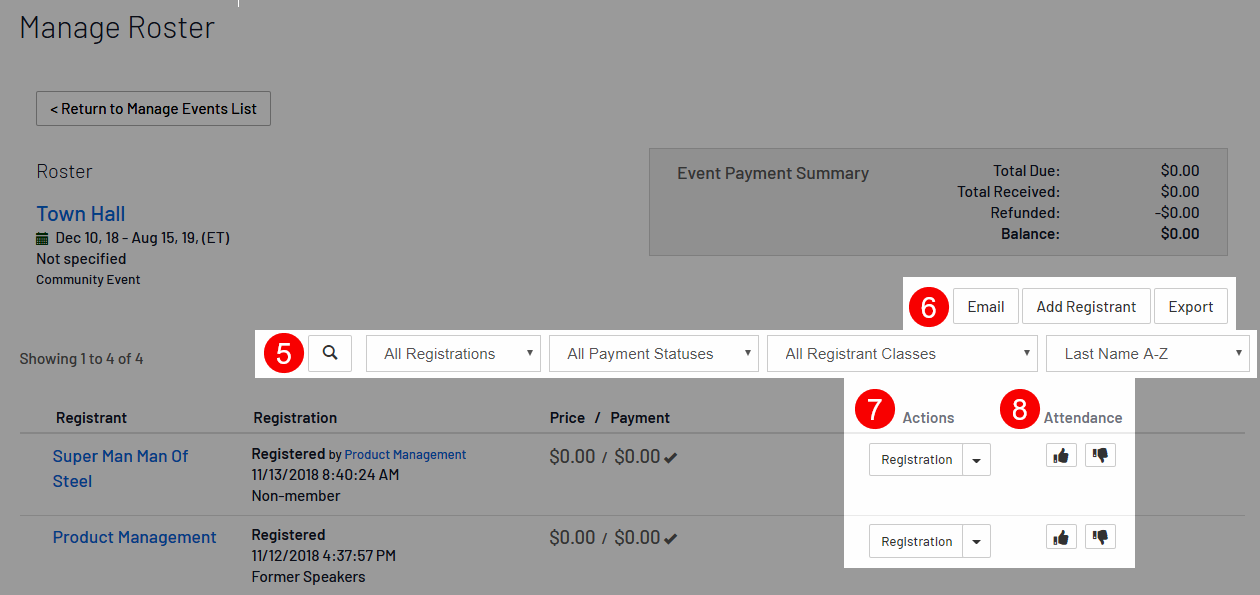This screenshot has height=595, width=1260.
Task: Click thumbs down for Product Management registrant
Action: [1100, 537]
